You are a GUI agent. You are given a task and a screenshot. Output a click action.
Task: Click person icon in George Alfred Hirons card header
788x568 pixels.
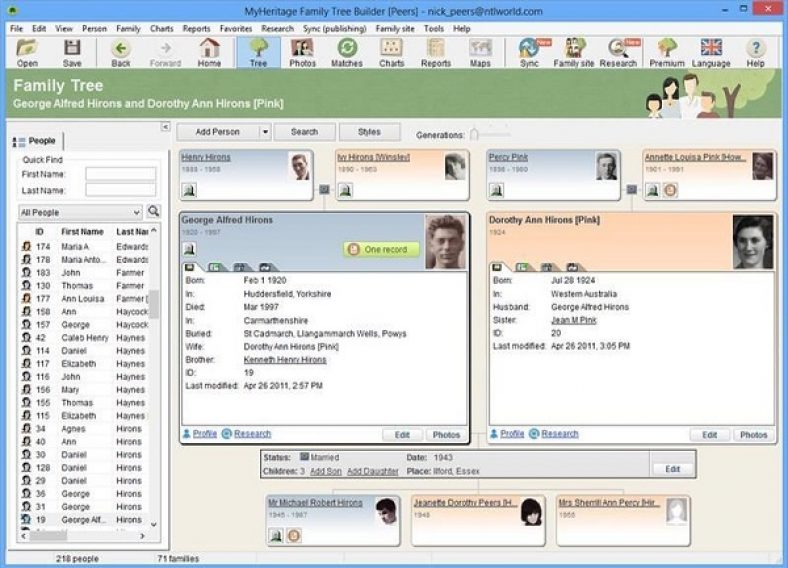[189, 249]
